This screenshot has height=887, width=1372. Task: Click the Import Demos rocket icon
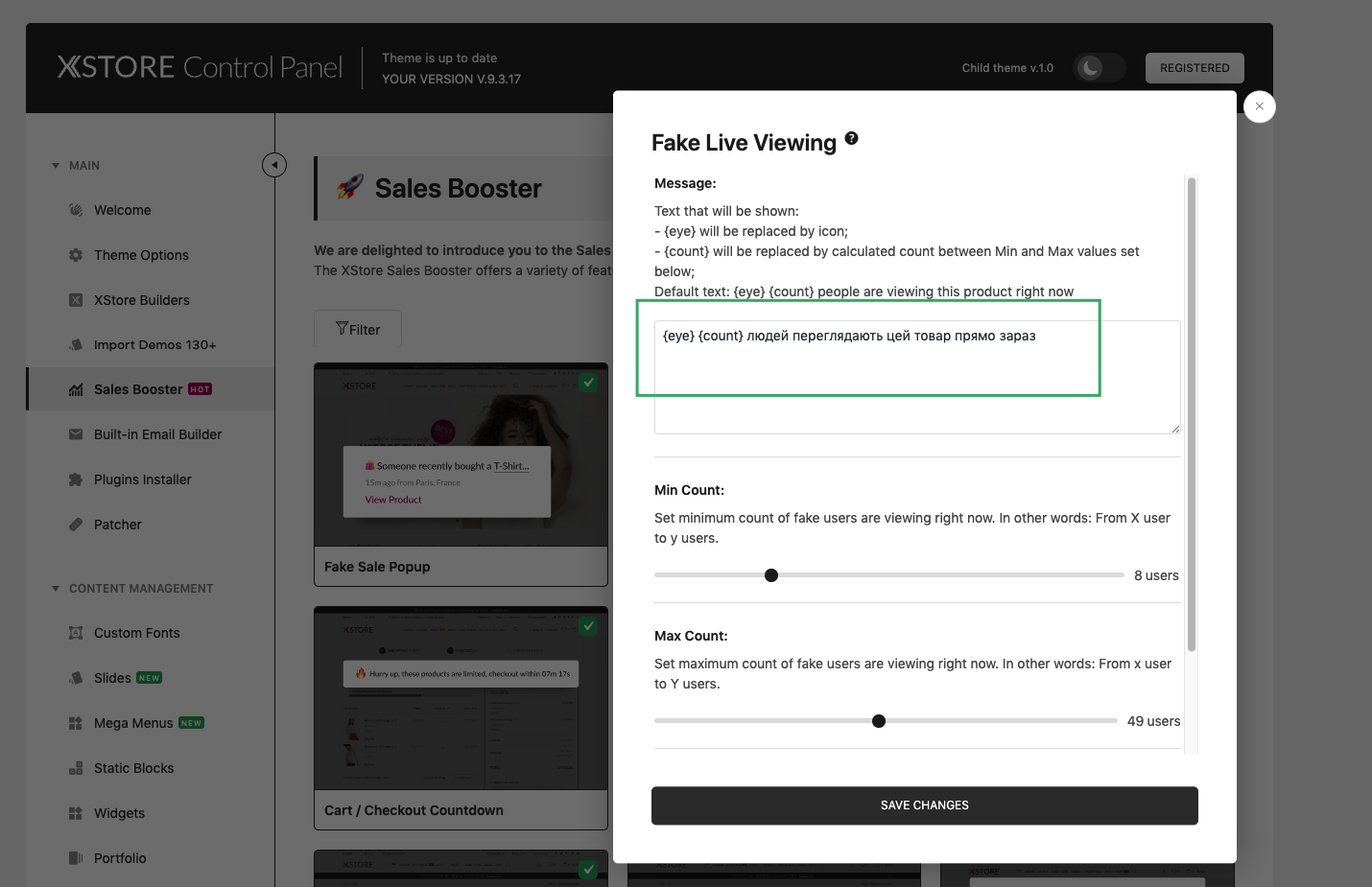coord(76,345)
